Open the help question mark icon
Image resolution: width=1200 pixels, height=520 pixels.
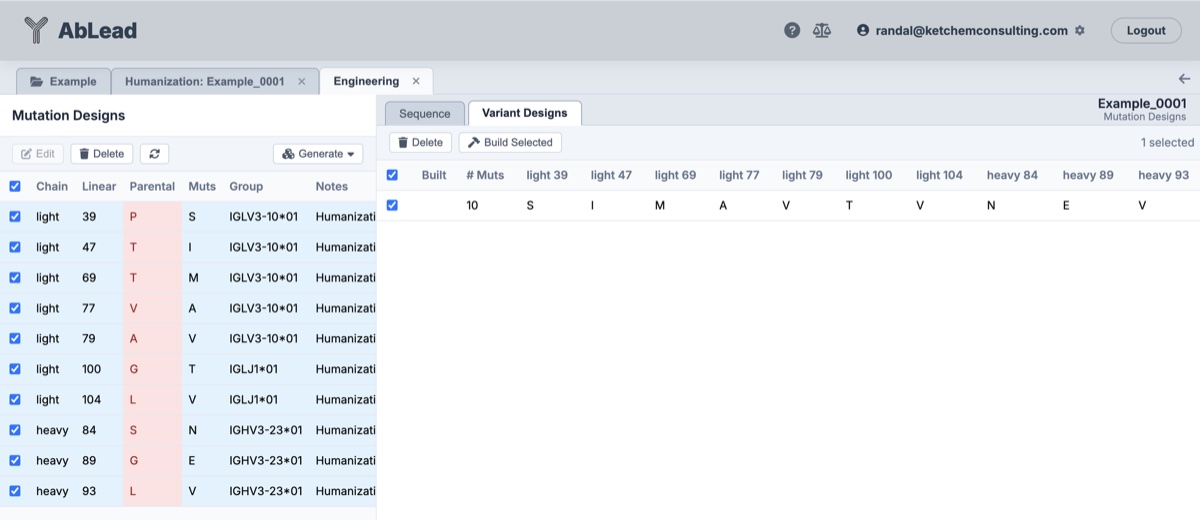click(x=792, y=31)
